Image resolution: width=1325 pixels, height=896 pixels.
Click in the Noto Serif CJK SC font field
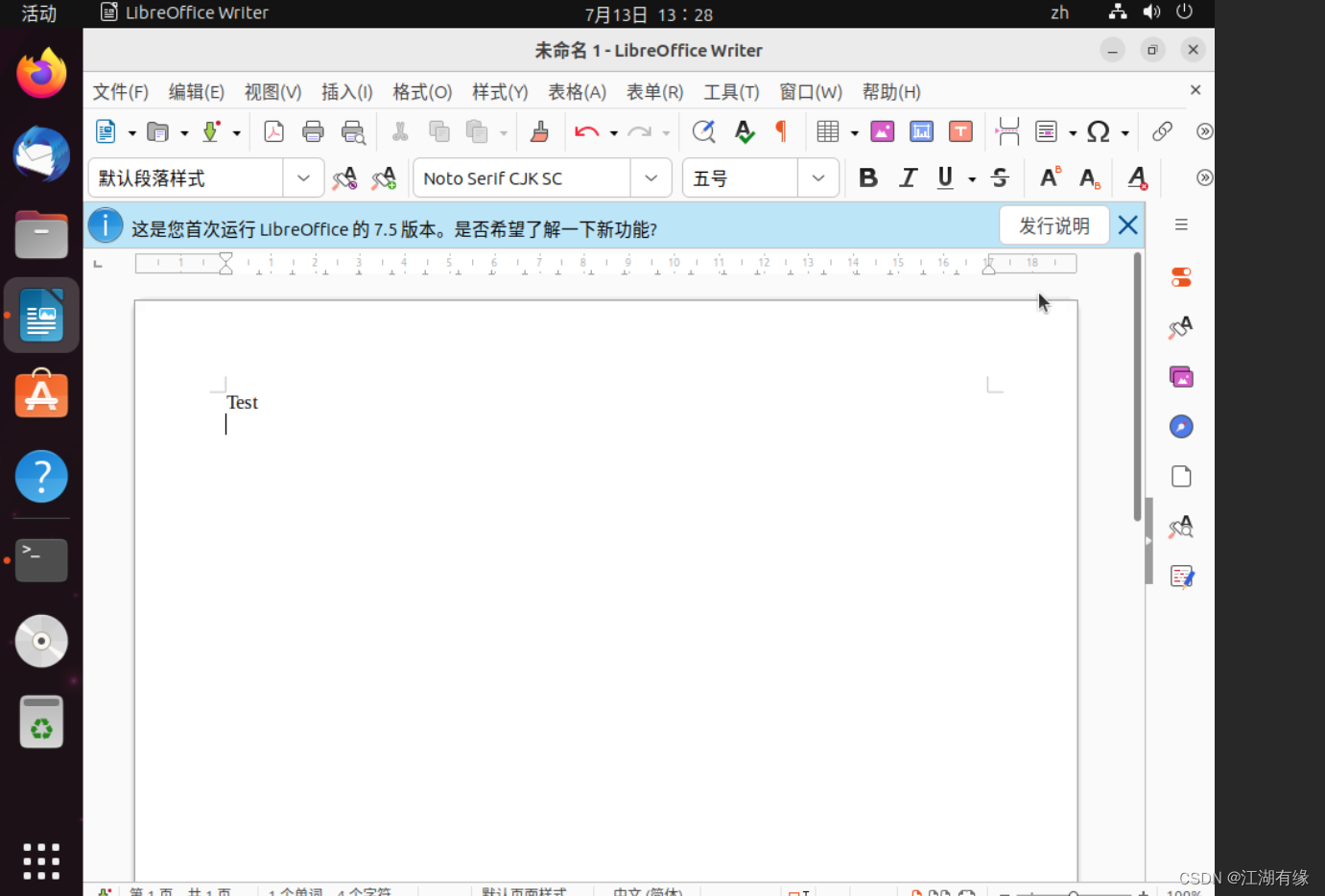pos(523,178)
